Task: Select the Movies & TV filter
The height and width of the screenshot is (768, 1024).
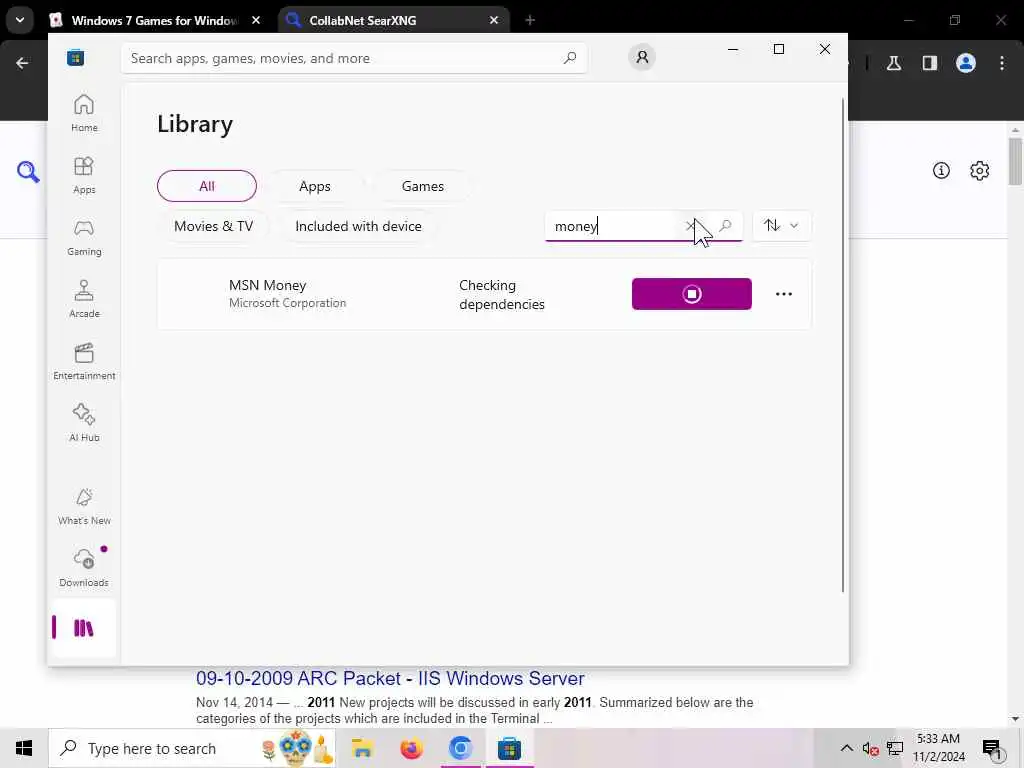Action: (214, 226)
